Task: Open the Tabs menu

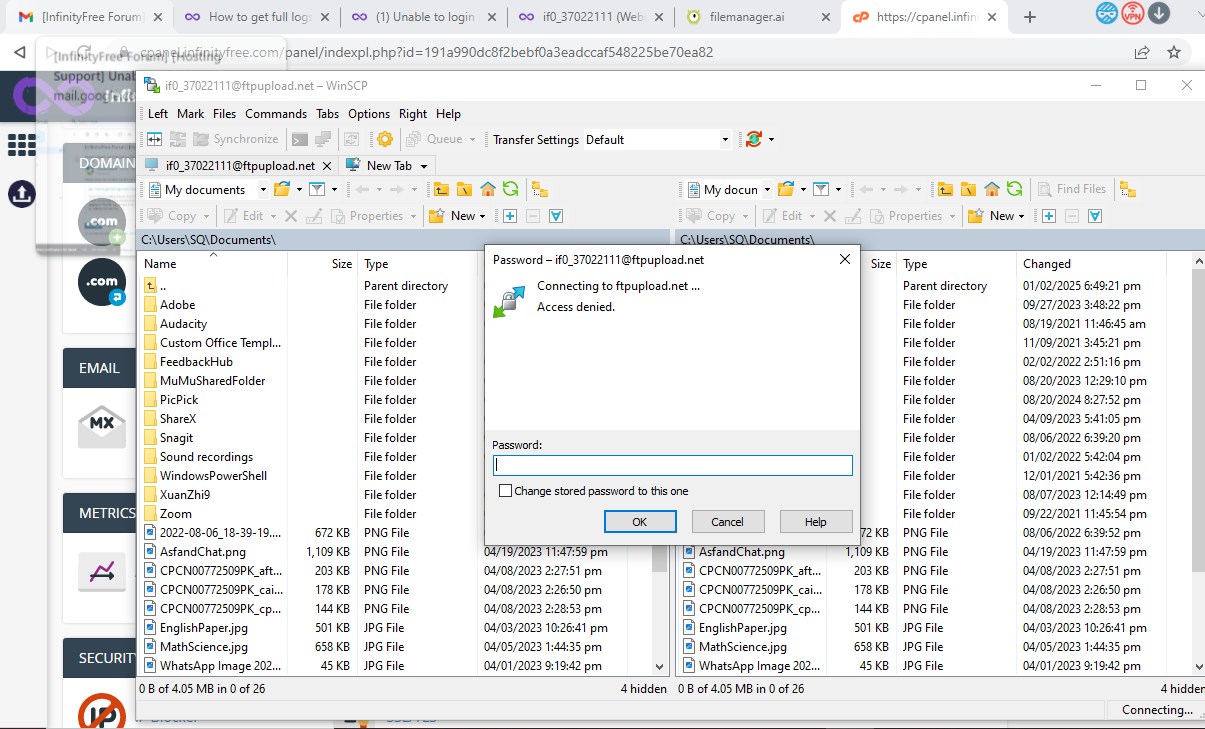Action: click(328, 114)
